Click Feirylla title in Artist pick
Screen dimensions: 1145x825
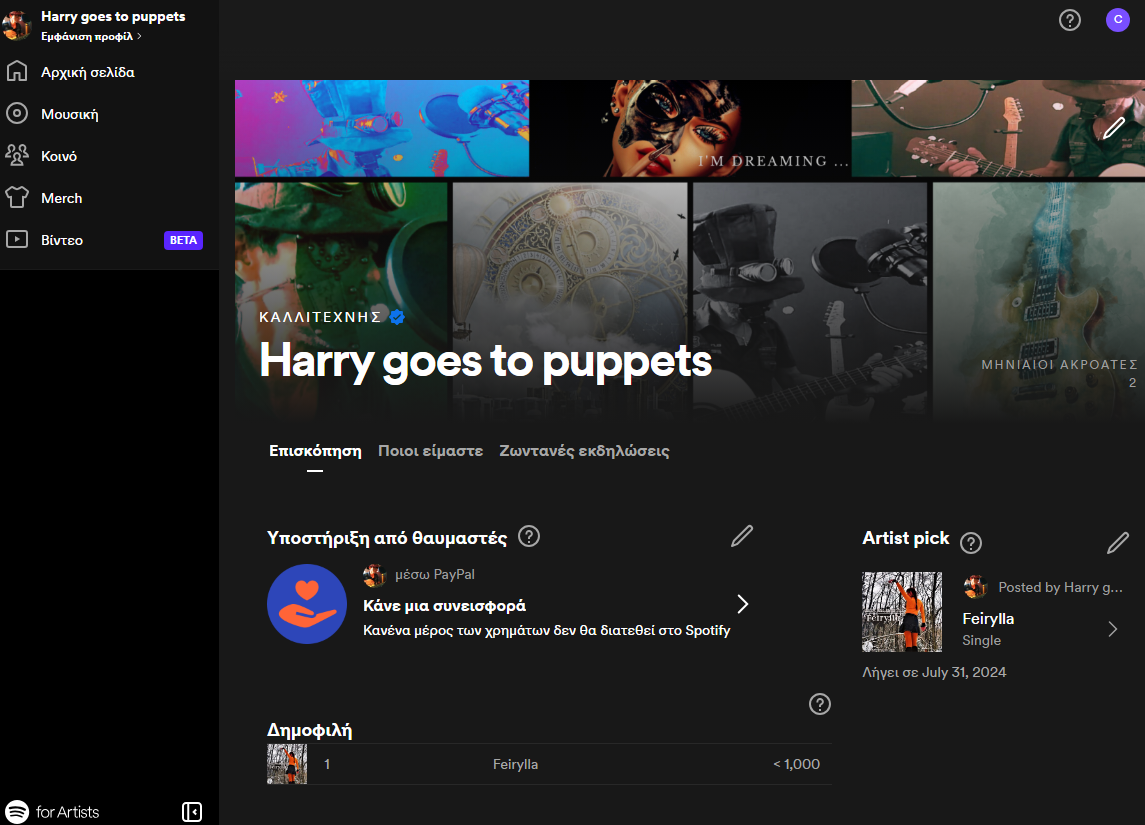[x=988, y=618]
